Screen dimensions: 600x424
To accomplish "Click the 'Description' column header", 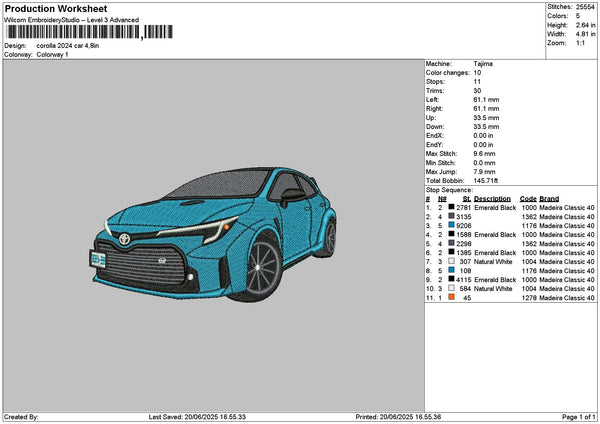I will [x=492, y=199].
